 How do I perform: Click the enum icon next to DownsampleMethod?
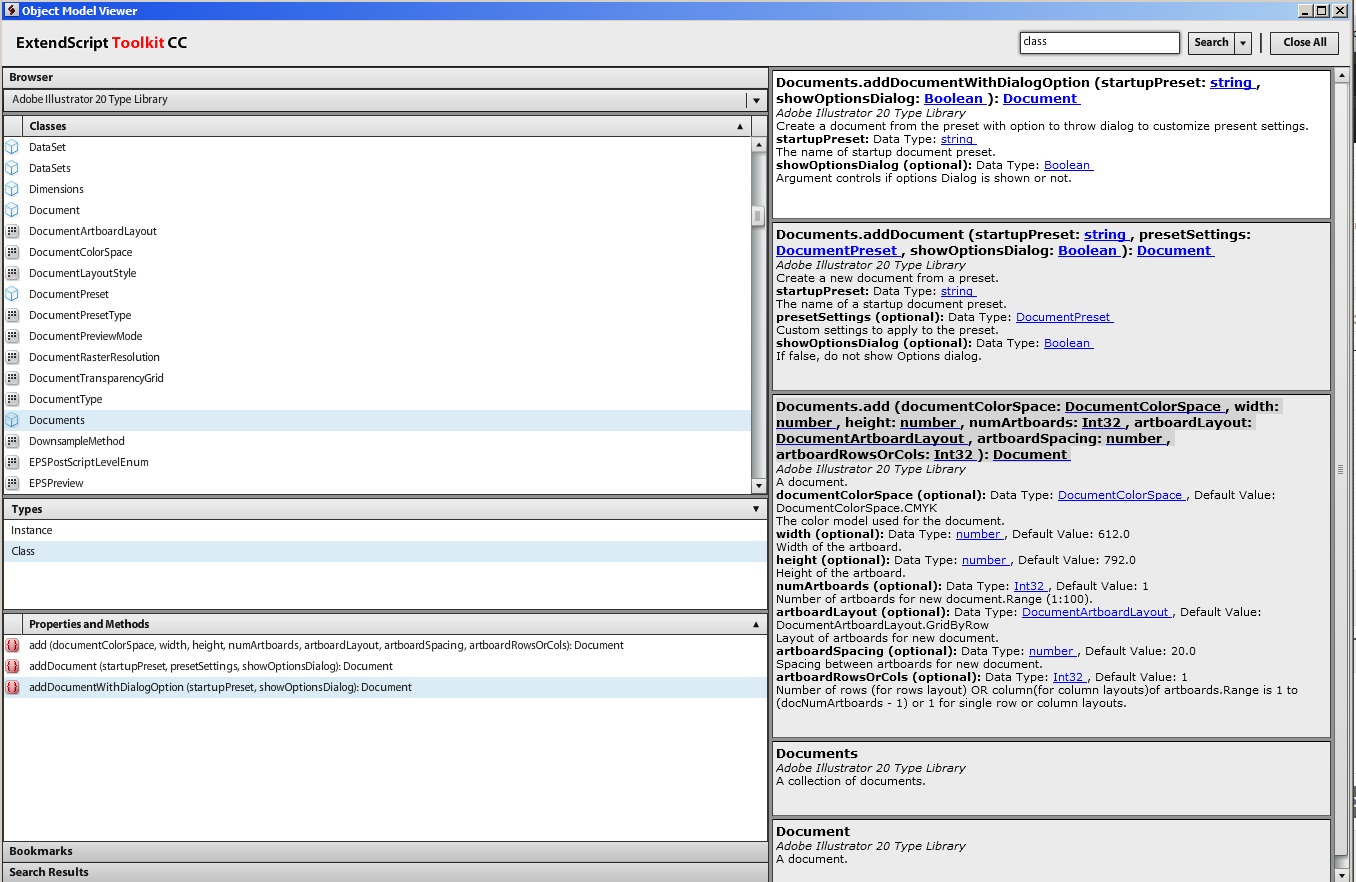tap(12, 441)
